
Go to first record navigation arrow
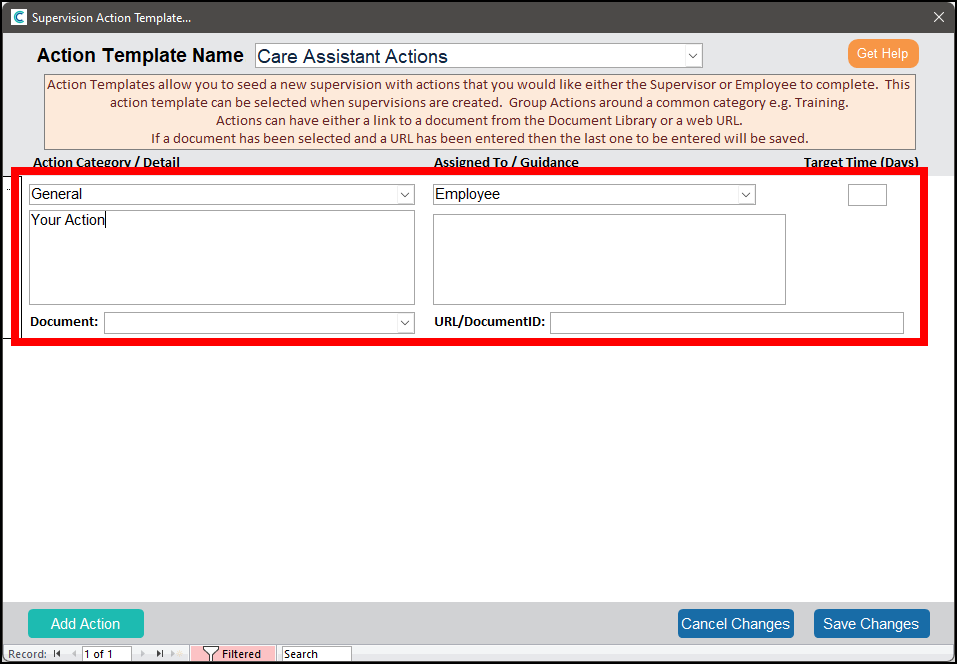pos(57,654)
